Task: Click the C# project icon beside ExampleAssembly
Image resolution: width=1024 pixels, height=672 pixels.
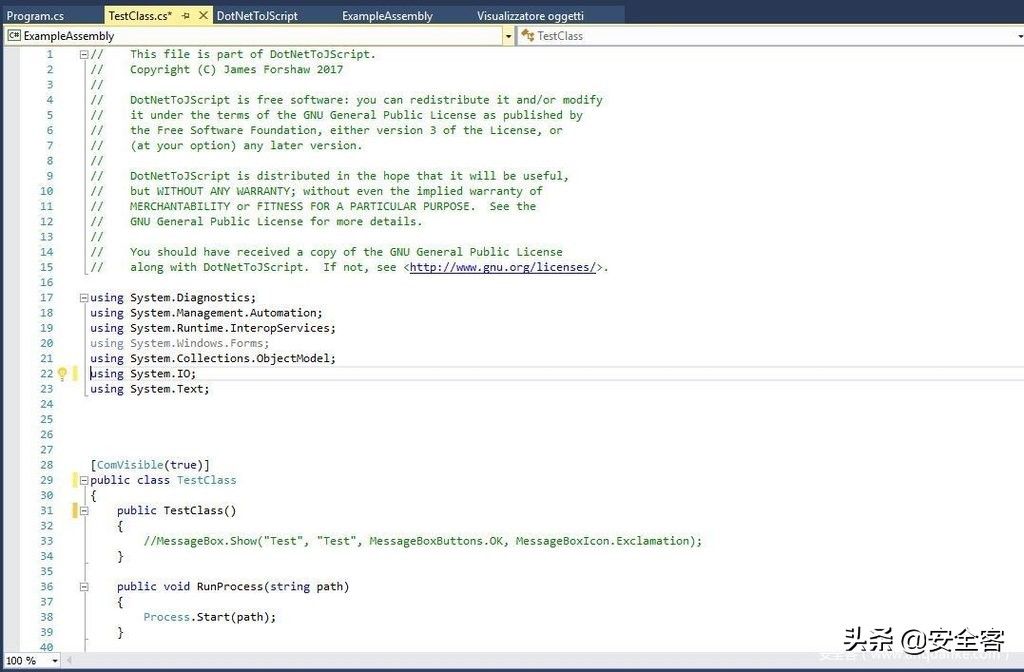Action: tap(14, 36)
